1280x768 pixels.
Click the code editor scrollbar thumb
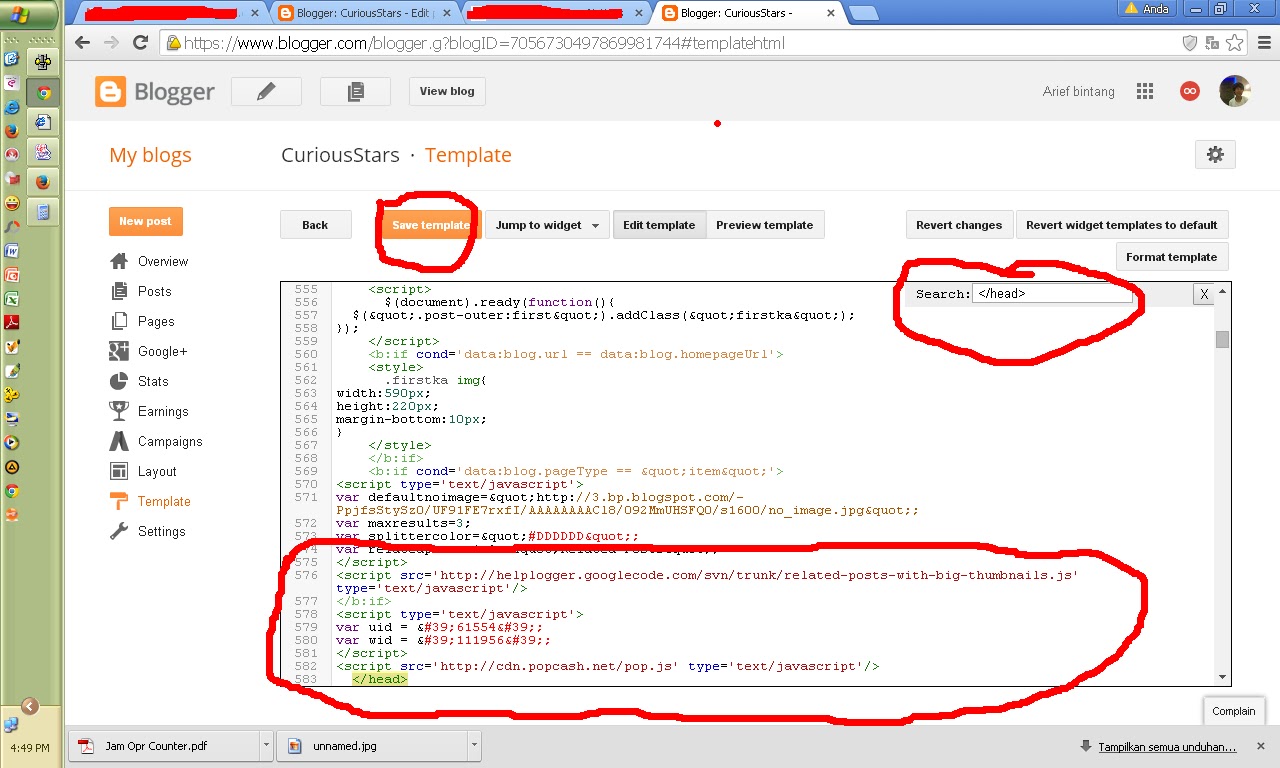[1222, 339]
